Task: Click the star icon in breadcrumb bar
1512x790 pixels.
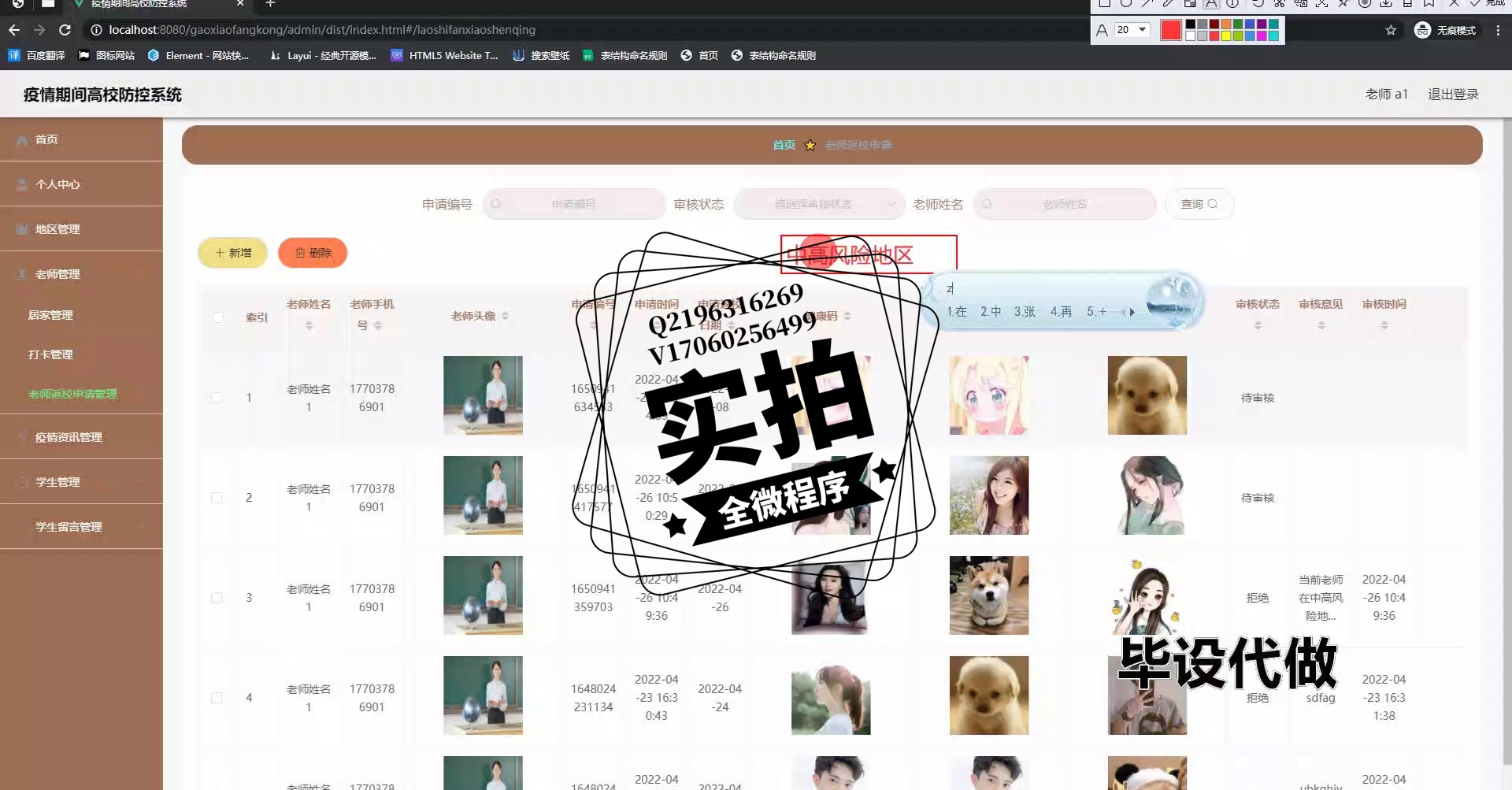Action: coord(810,145)
